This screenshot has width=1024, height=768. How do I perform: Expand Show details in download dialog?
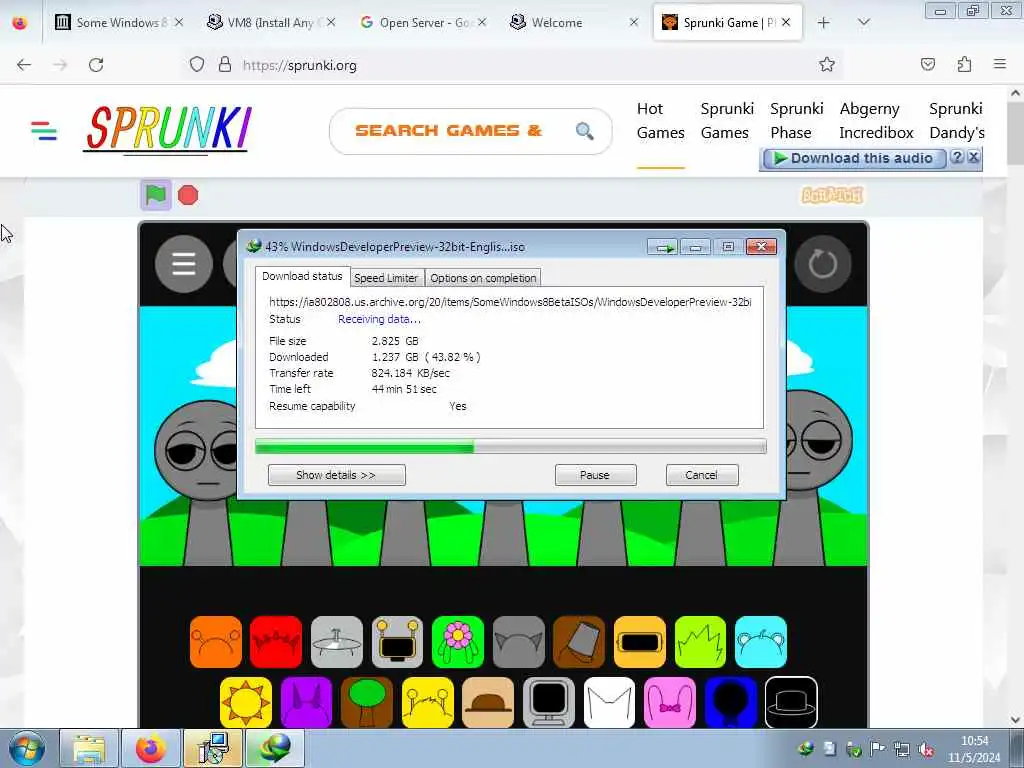pos(336,475)
